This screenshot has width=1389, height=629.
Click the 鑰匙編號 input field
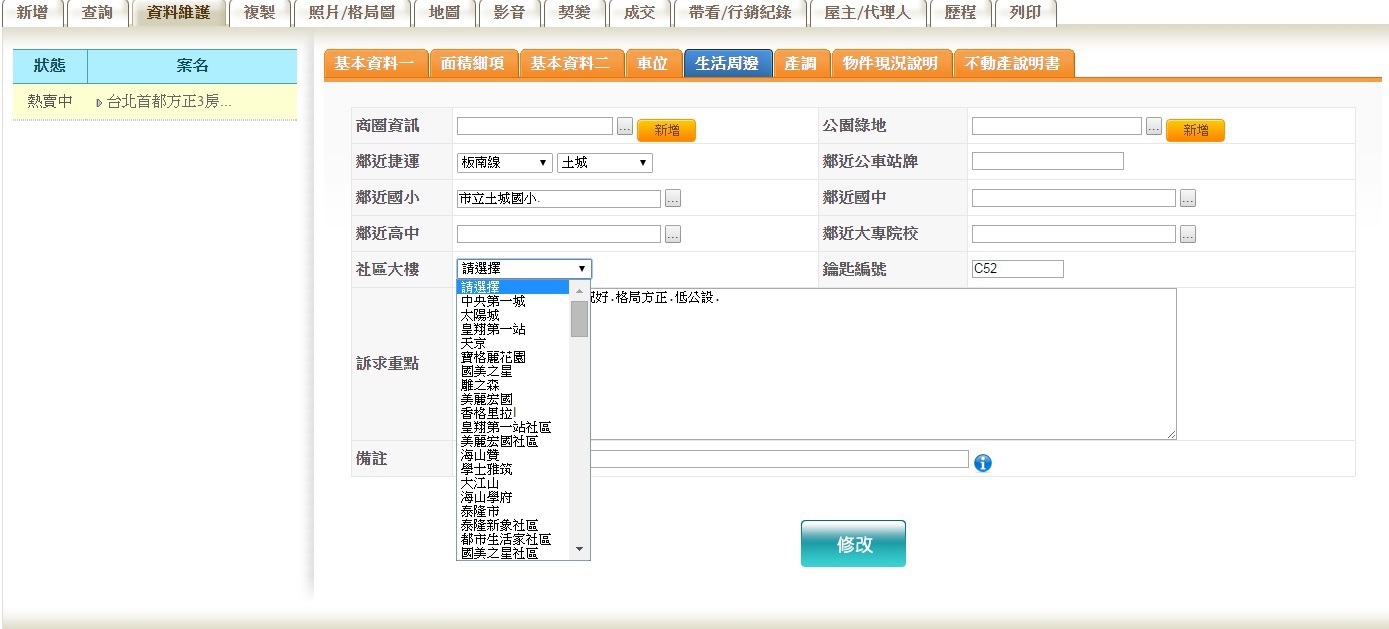coord(1017,269)
